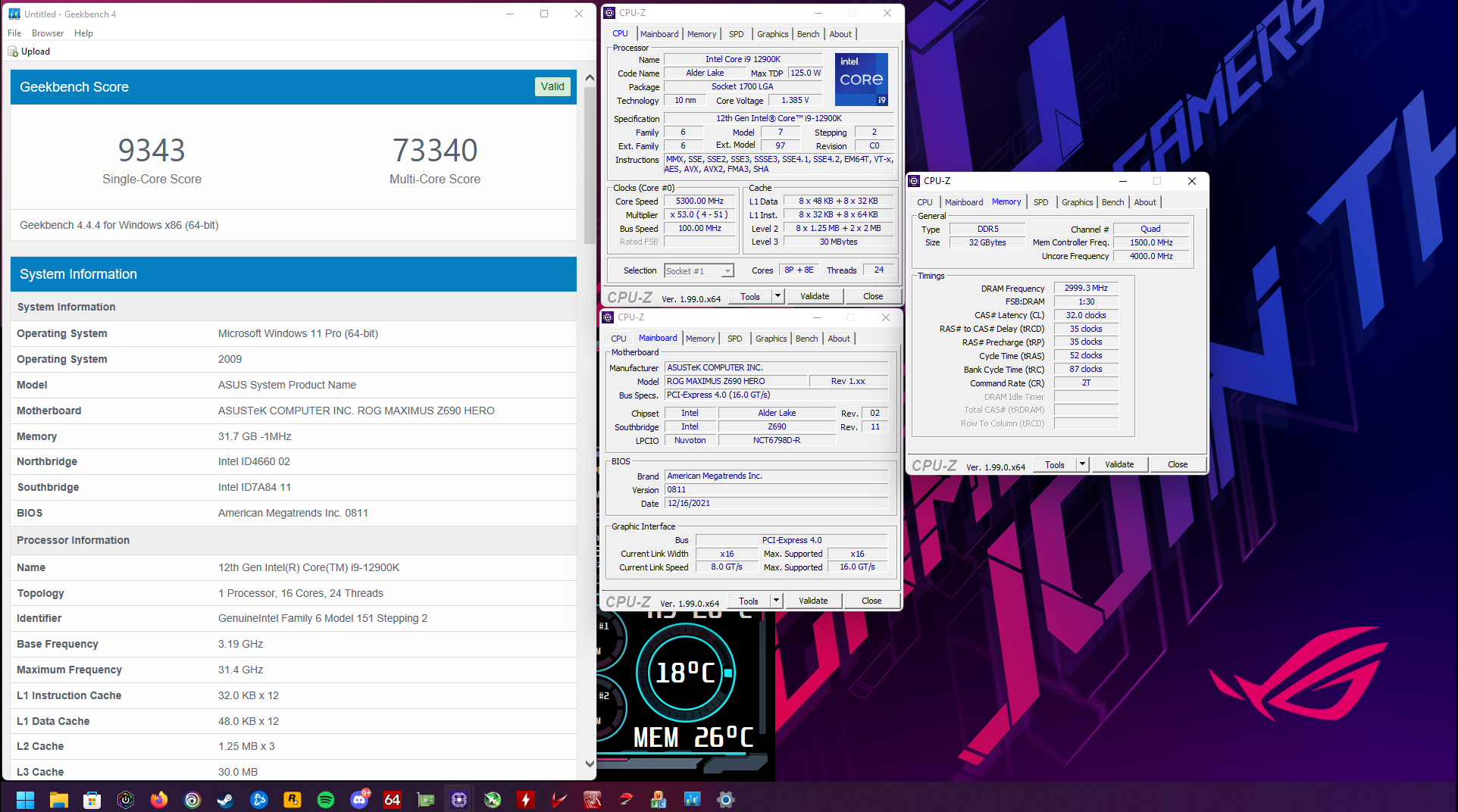Screen dimensions: 1458x812
Task: Open the red lightning bolt taskbar app
Action: click(526, 799)
